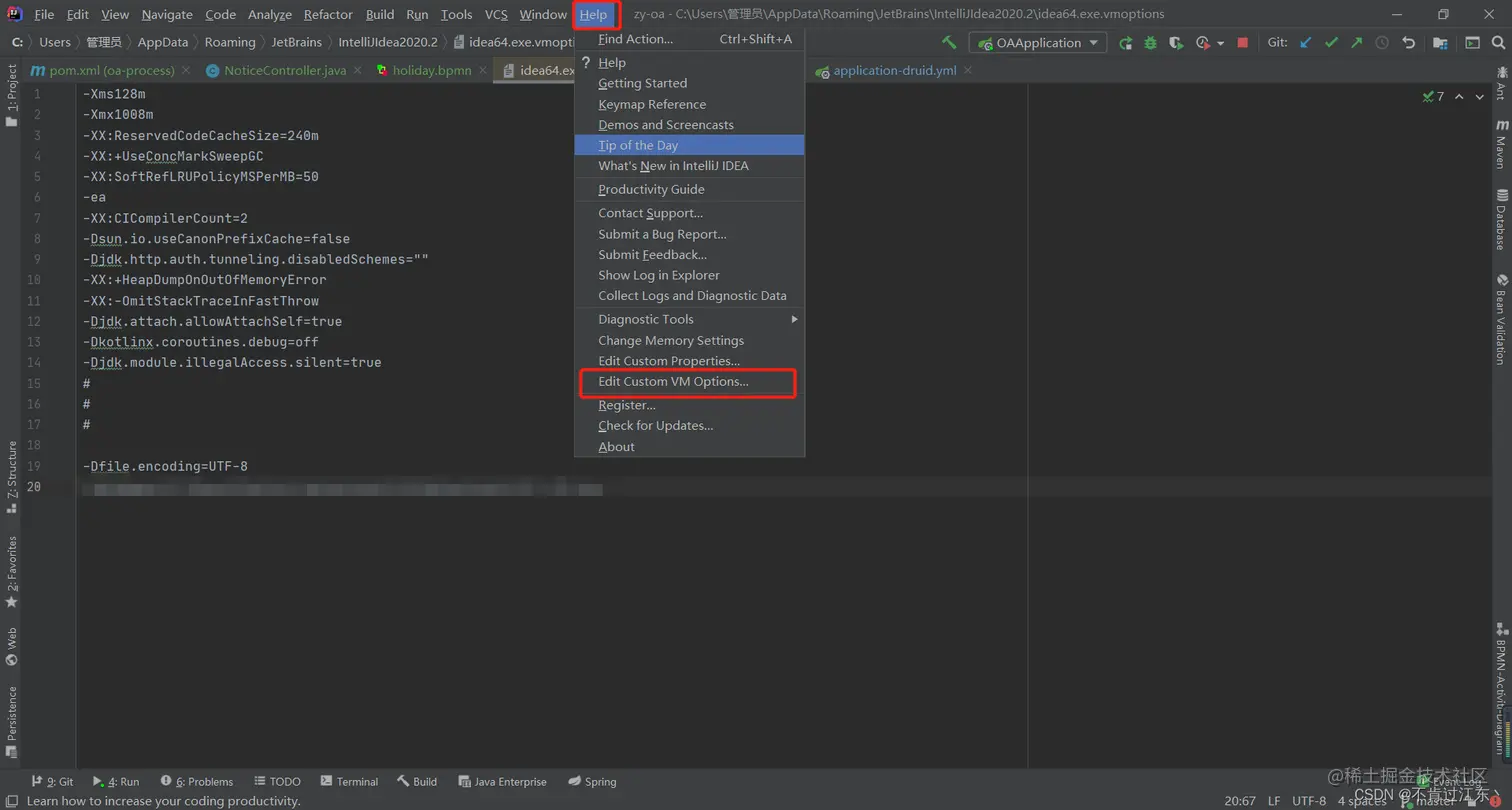1512x810 pixels.
Task: Toggle tool window bars icon in status bar
Action: coord(11,801)
